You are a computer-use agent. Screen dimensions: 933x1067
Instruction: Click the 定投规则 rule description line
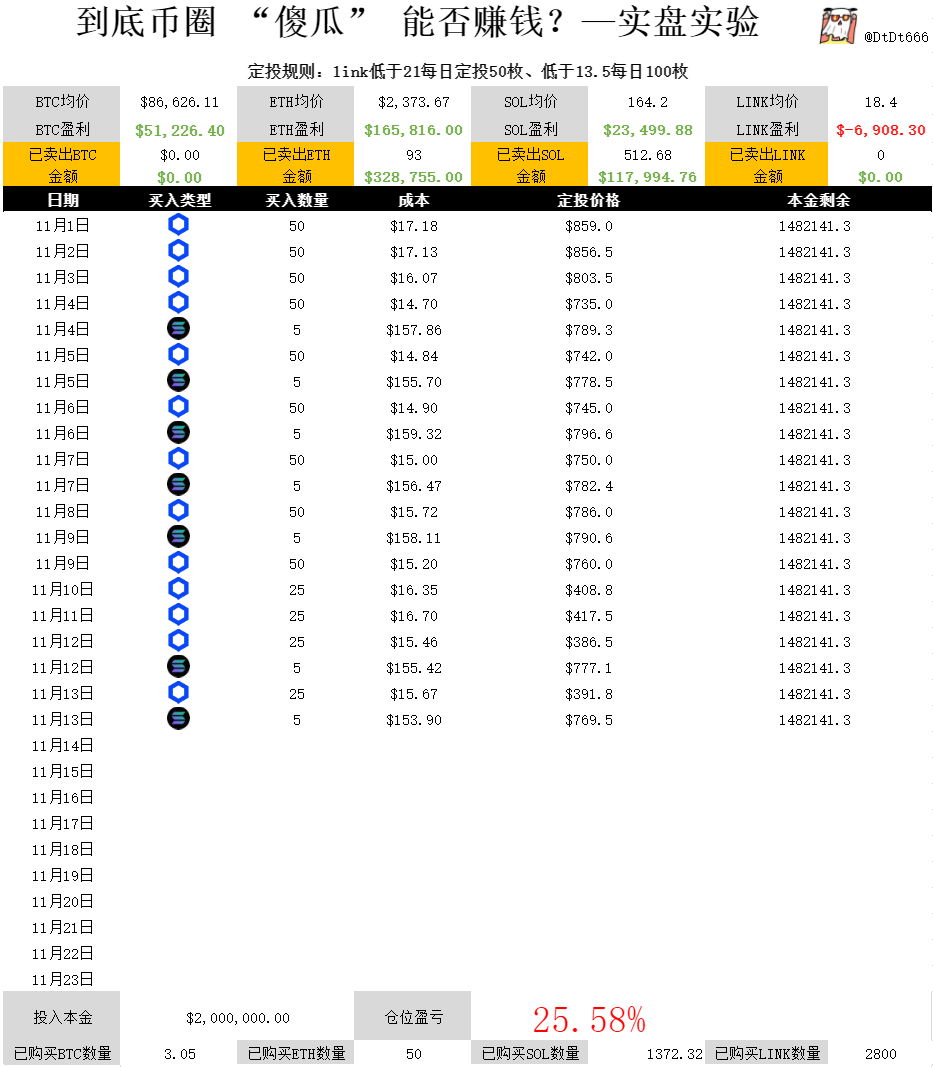468,71
